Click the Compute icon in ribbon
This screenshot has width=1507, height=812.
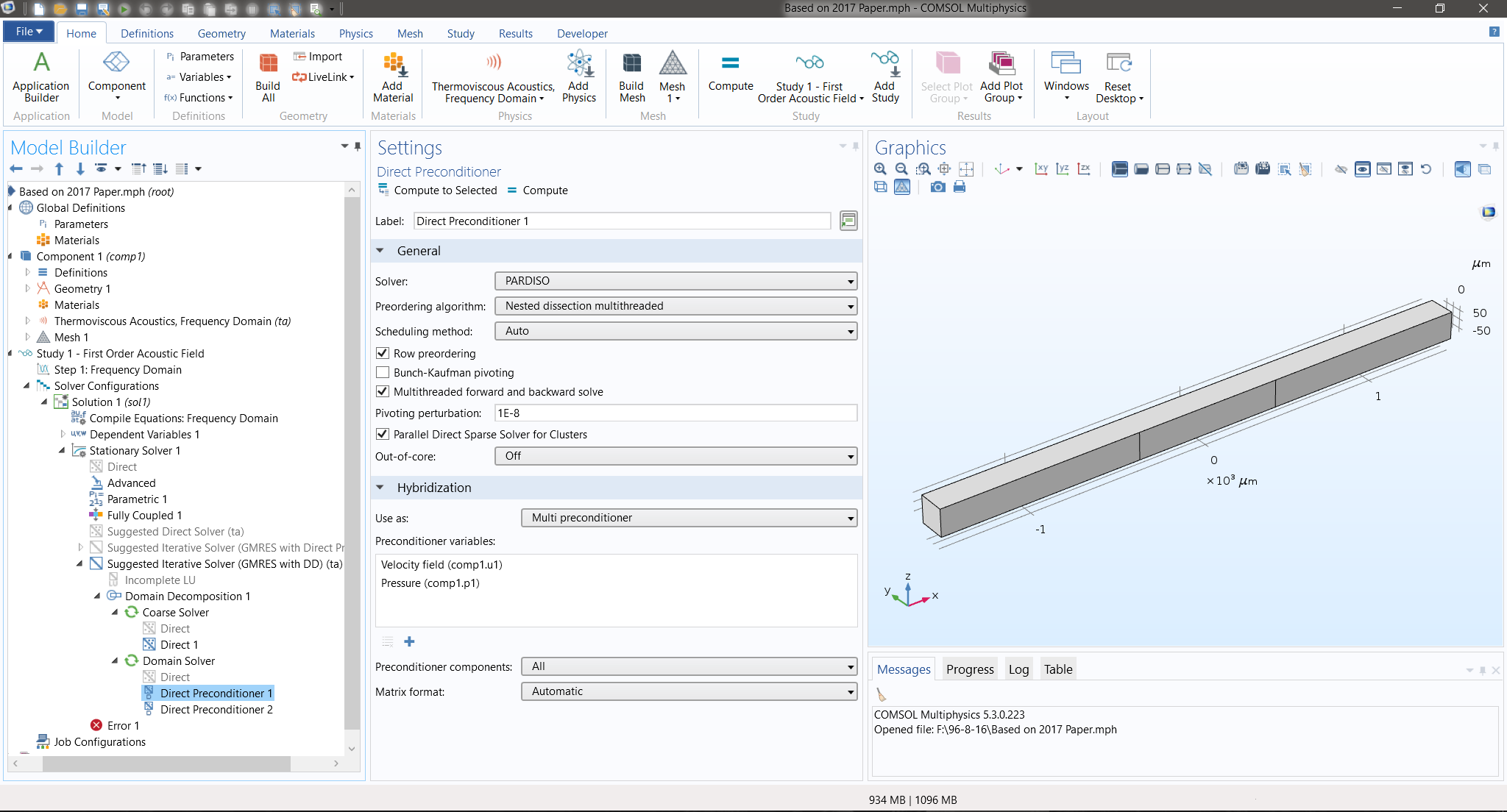tap(730, 65)
